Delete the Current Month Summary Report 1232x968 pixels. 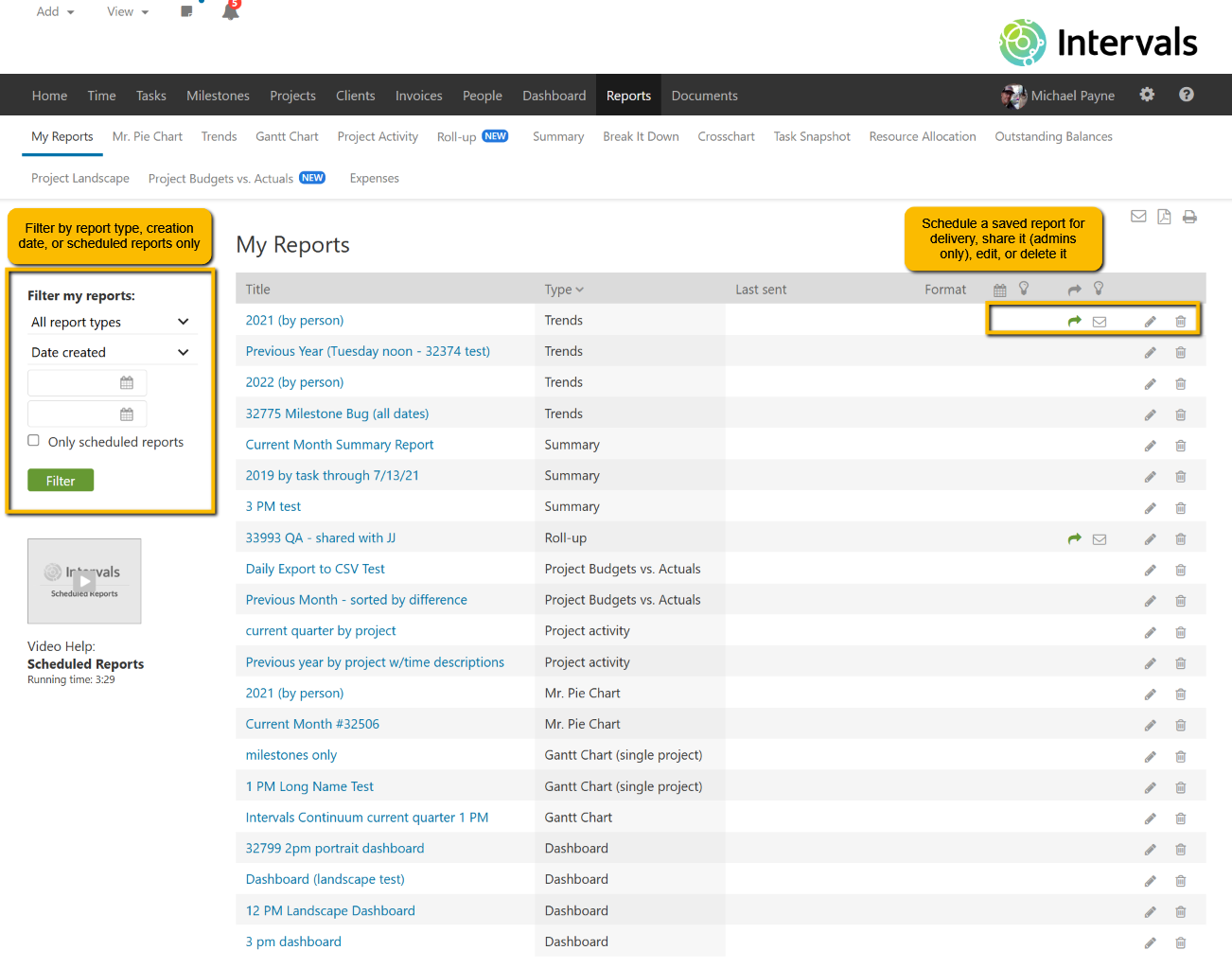1180,446
